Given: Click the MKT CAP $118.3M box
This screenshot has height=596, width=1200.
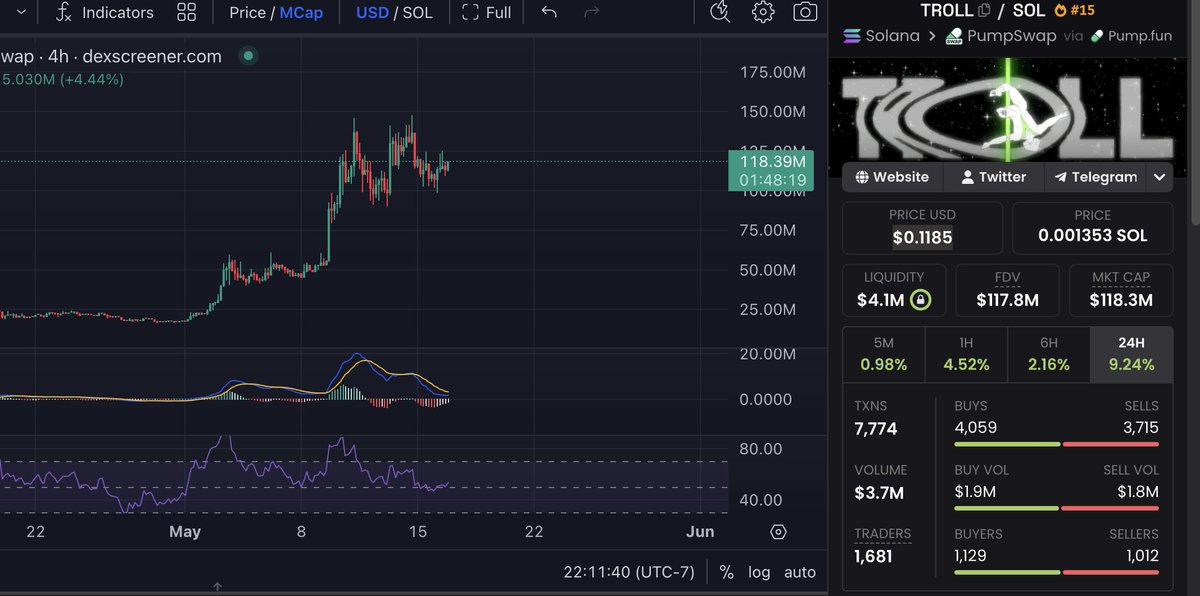Looking at the screenshot, I should point(1121,290).
